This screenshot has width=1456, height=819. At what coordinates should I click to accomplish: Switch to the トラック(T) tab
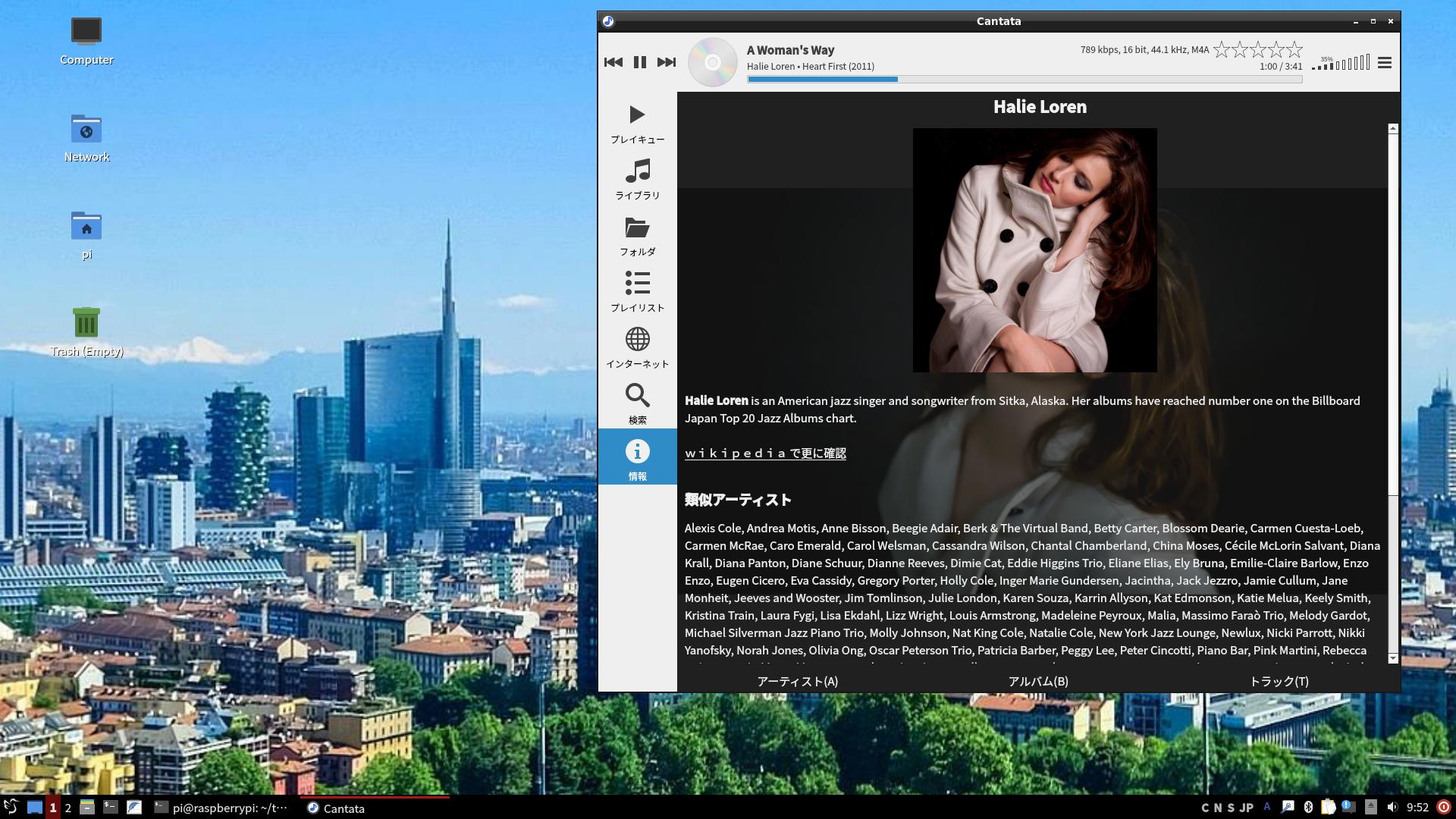point(1279,681)
